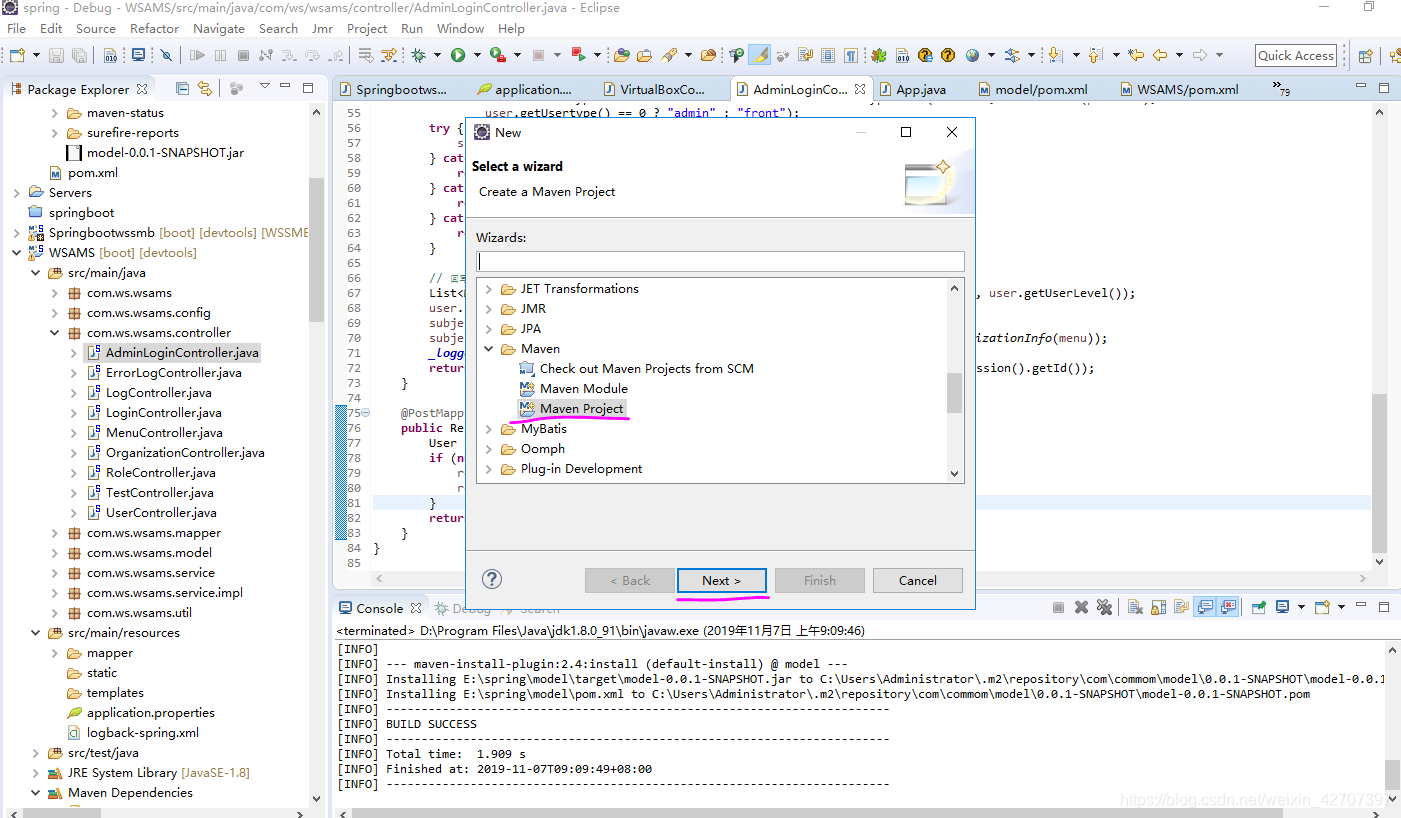Collapse the WSAMS project node
This screenshot has height=818, width=1401.
[x=17, y=253]
